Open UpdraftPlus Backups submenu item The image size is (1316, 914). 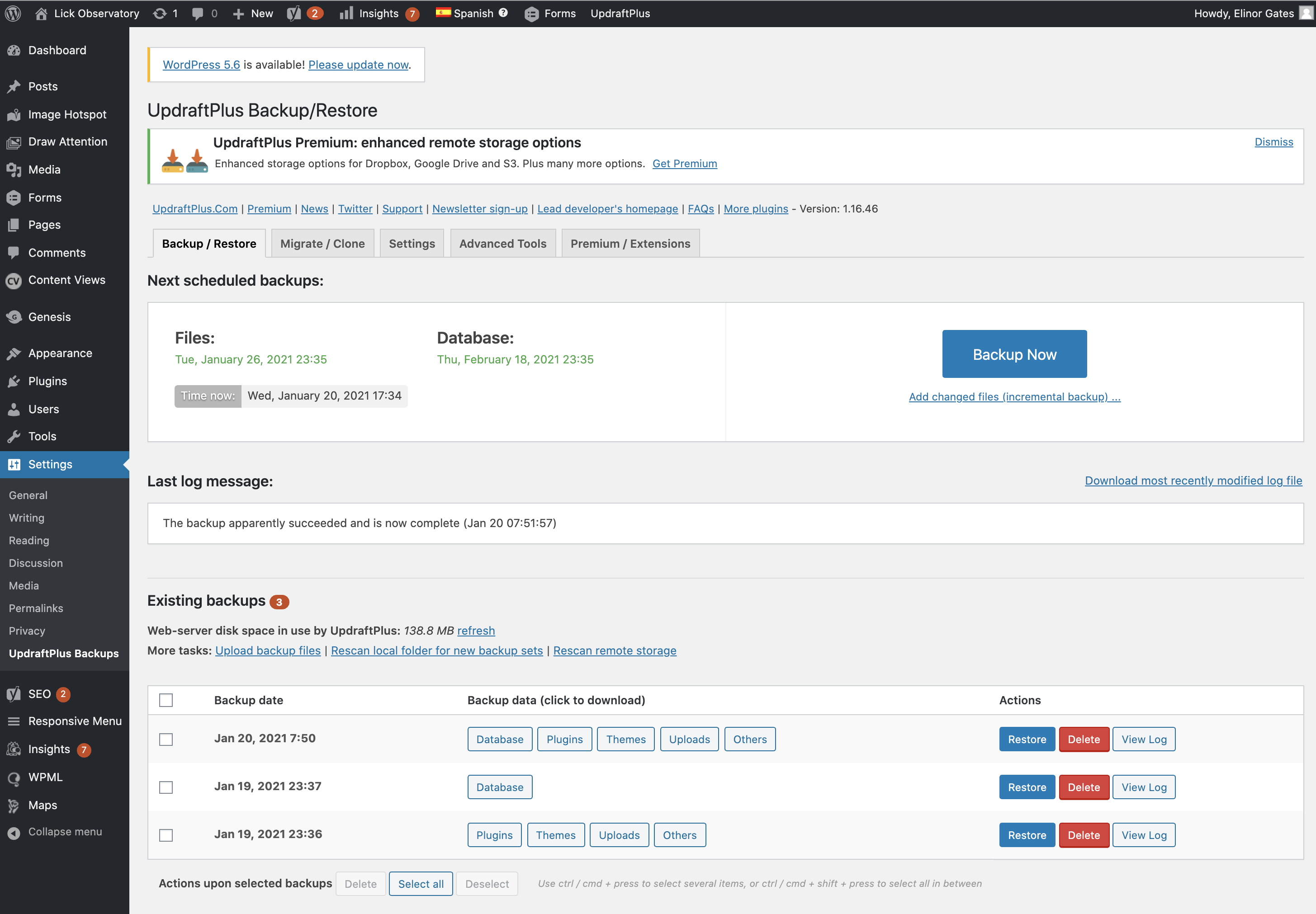[x=64, y=654]
